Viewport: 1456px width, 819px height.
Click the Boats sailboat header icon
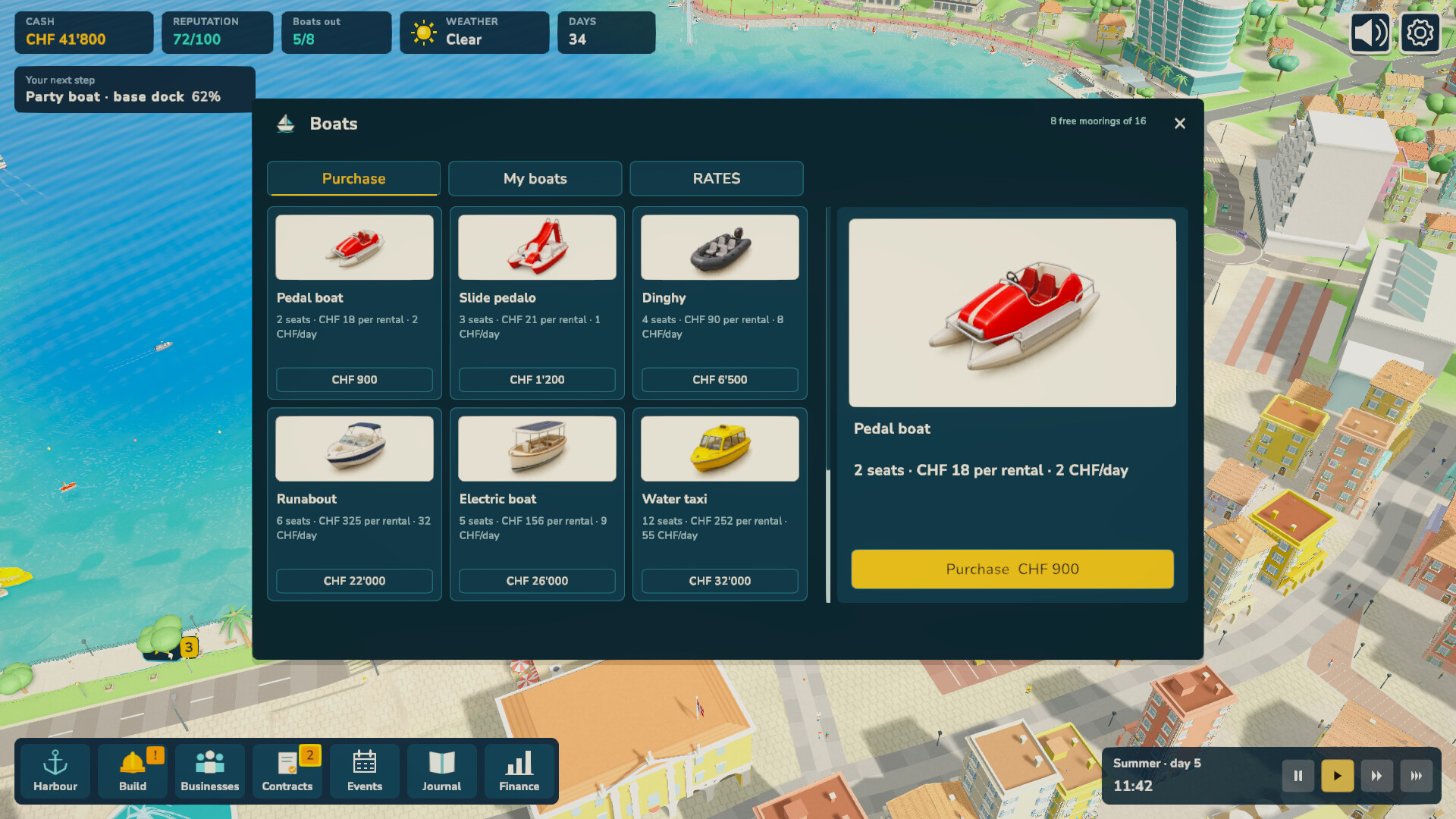286,124
